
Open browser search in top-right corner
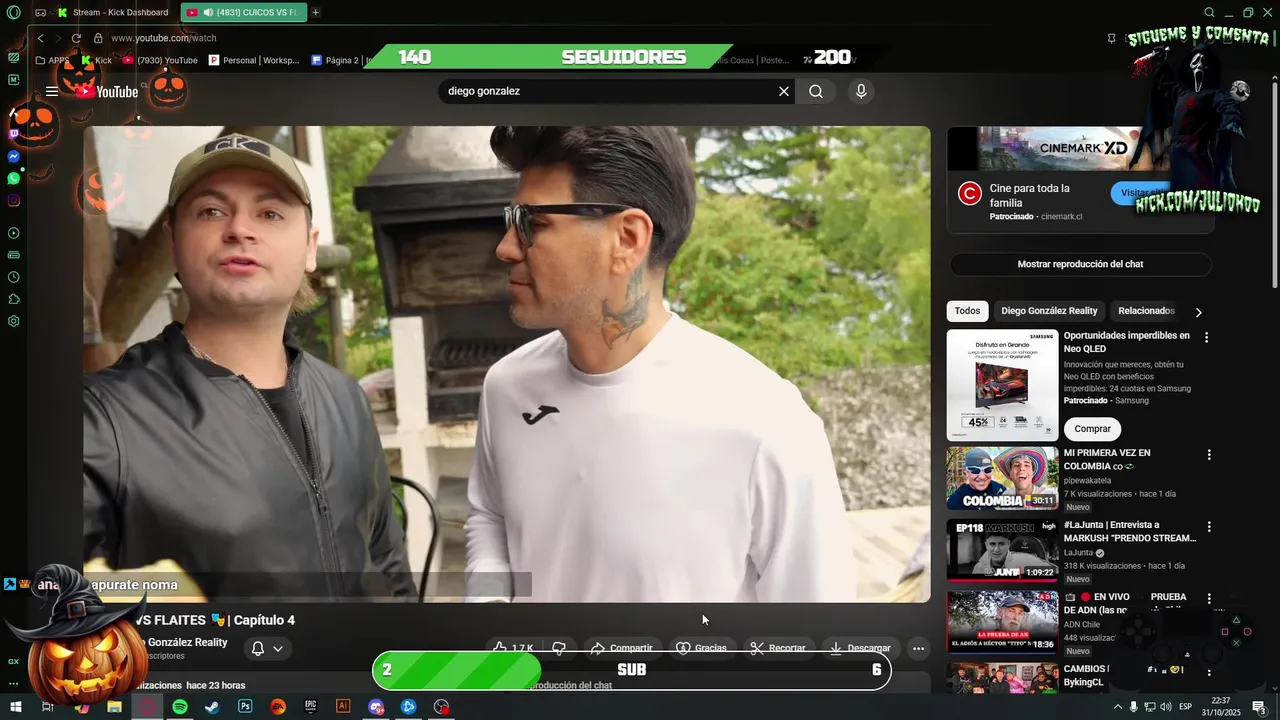click(x=1209, y=12)
